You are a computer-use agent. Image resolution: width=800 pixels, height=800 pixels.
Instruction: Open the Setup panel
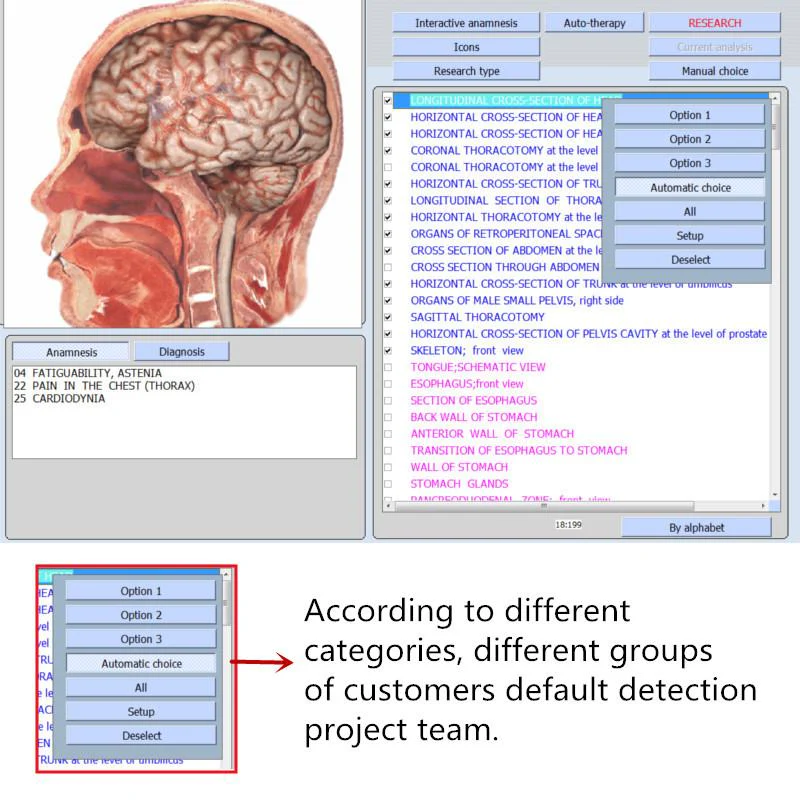click(x=690, y=235)
